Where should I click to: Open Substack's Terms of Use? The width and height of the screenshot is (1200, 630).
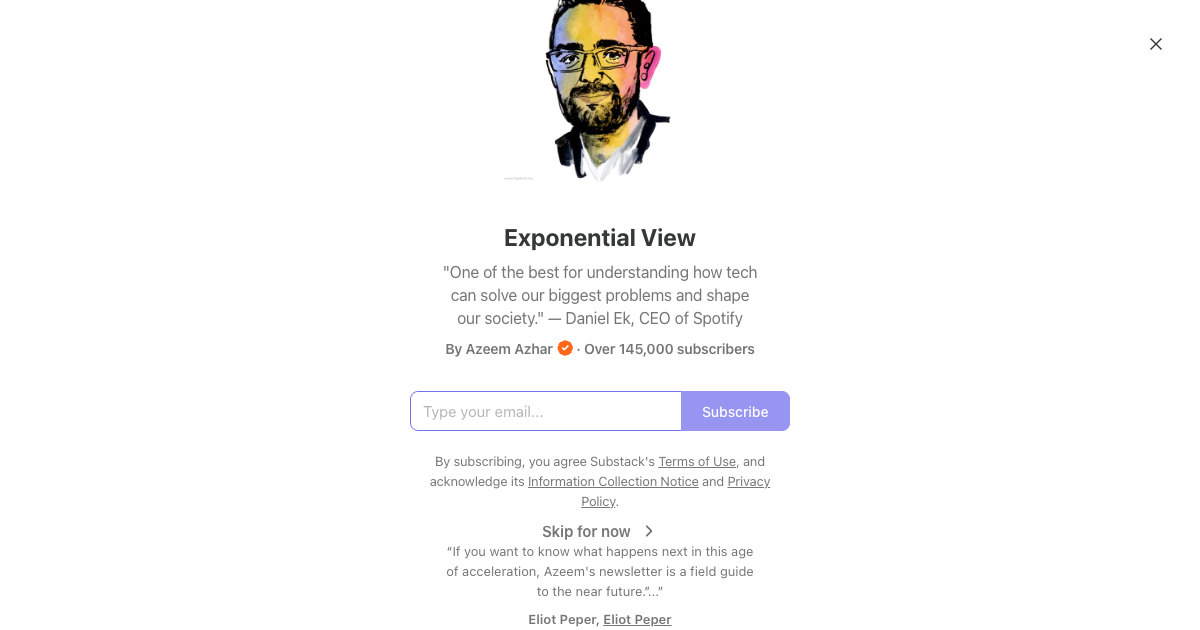coord(697,461)
